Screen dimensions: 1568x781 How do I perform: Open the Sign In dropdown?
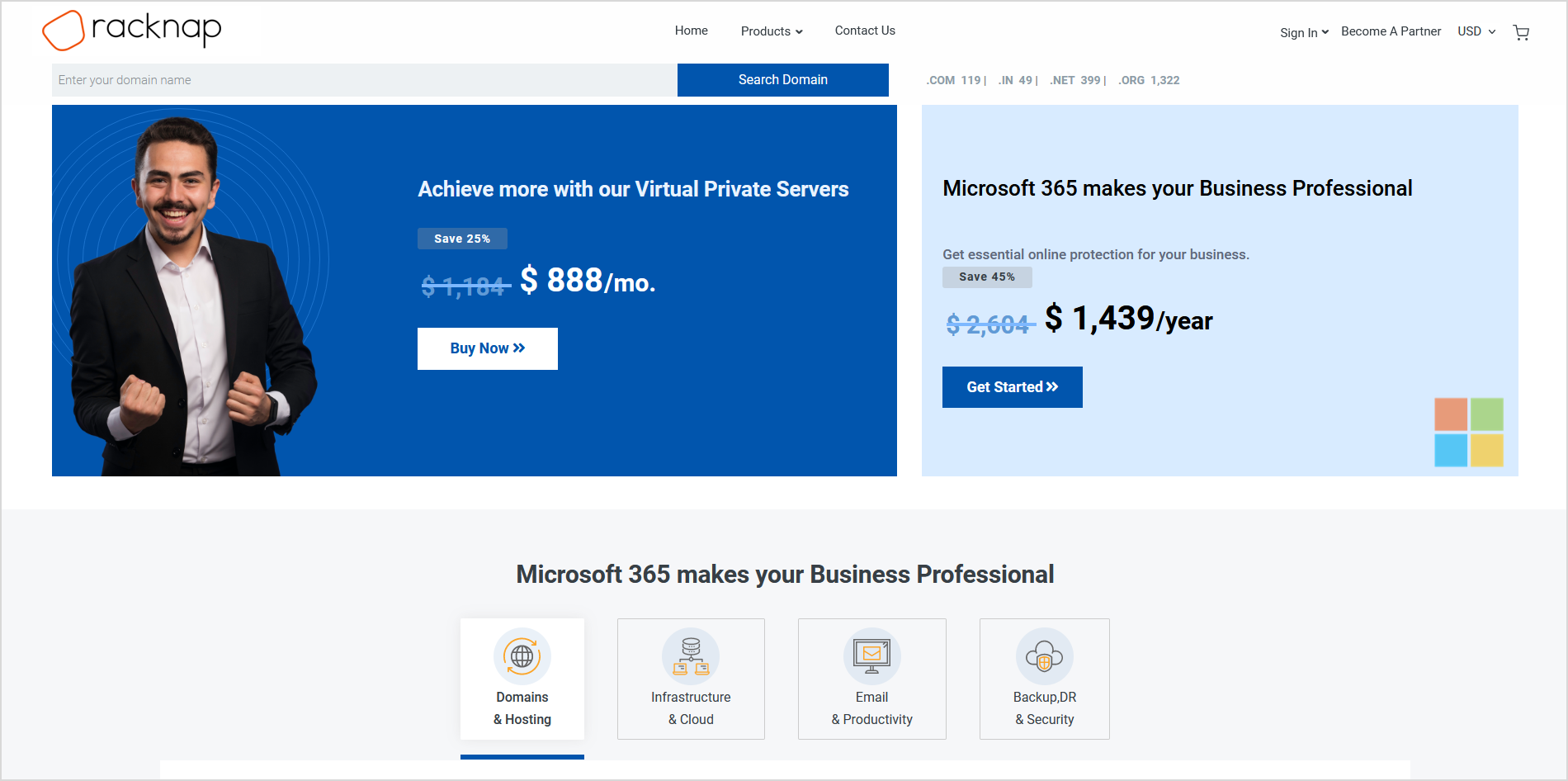pyautogui.click(x=1303, y=32)
